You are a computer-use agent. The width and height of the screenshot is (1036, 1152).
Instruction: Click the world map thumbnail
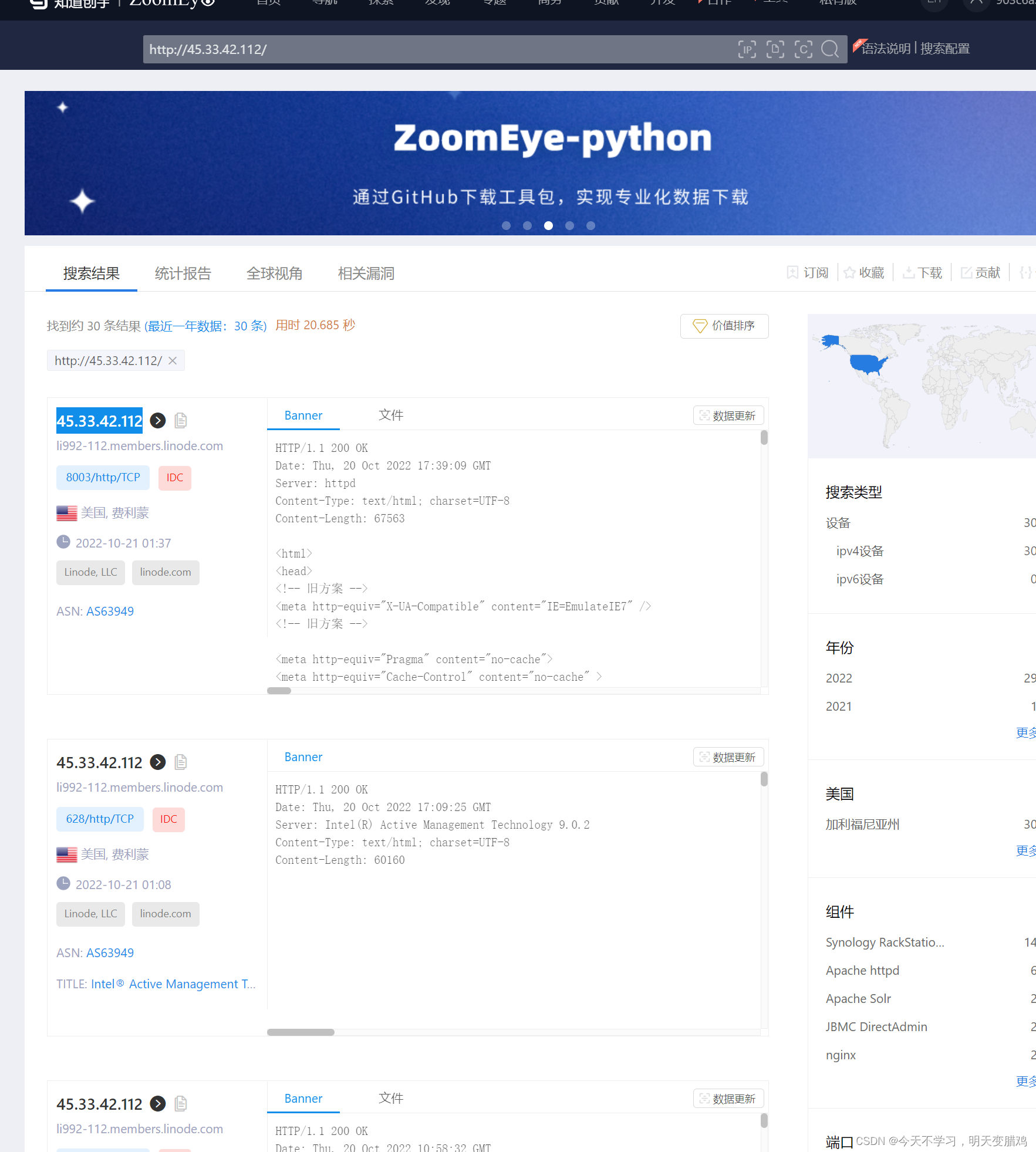[x=922, y=386]
